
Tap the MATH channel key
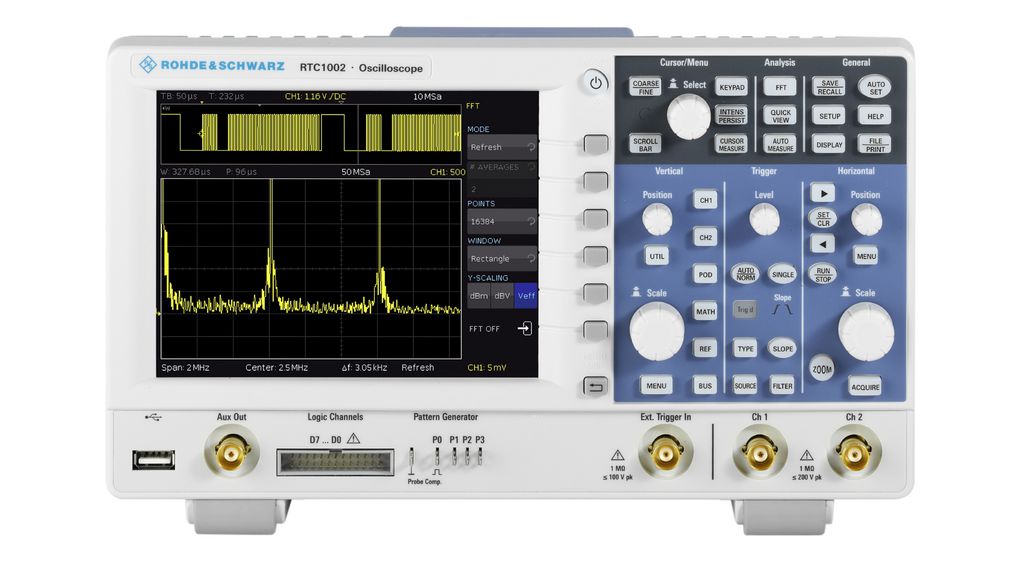(705, 311)
